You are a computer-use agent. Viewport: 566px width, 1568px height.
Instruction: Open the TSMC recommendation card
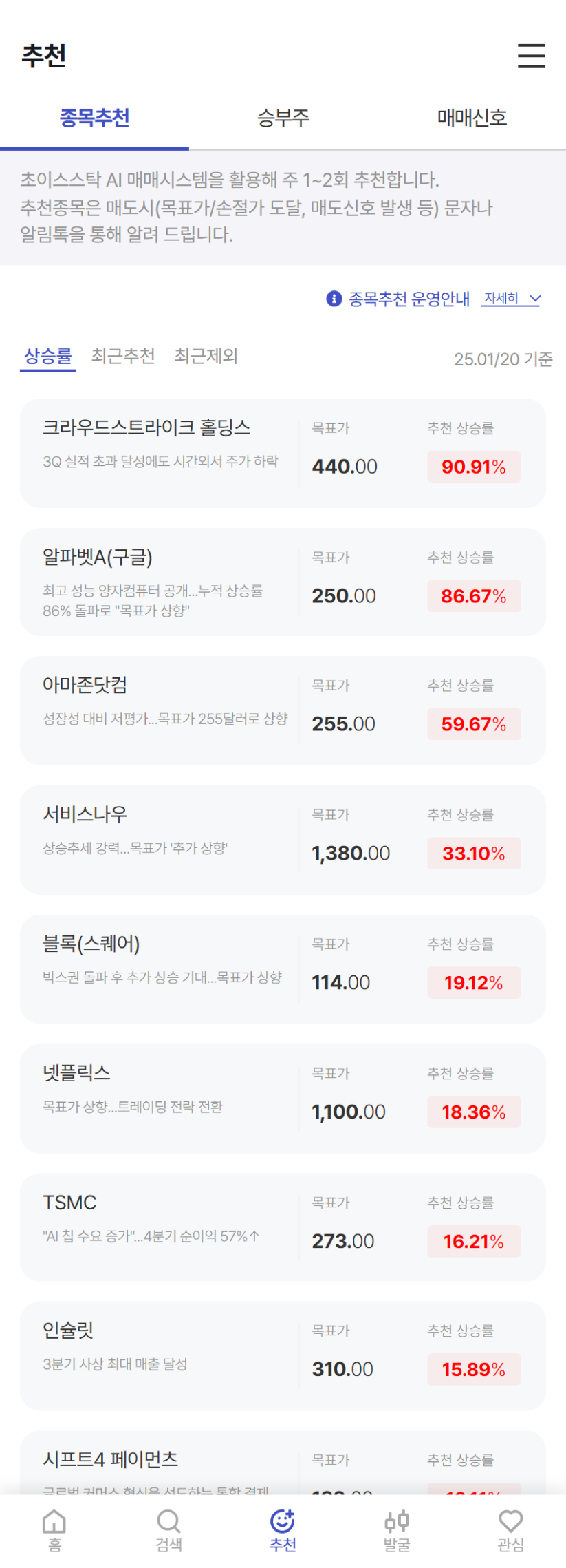click(x=283, y=1227)
